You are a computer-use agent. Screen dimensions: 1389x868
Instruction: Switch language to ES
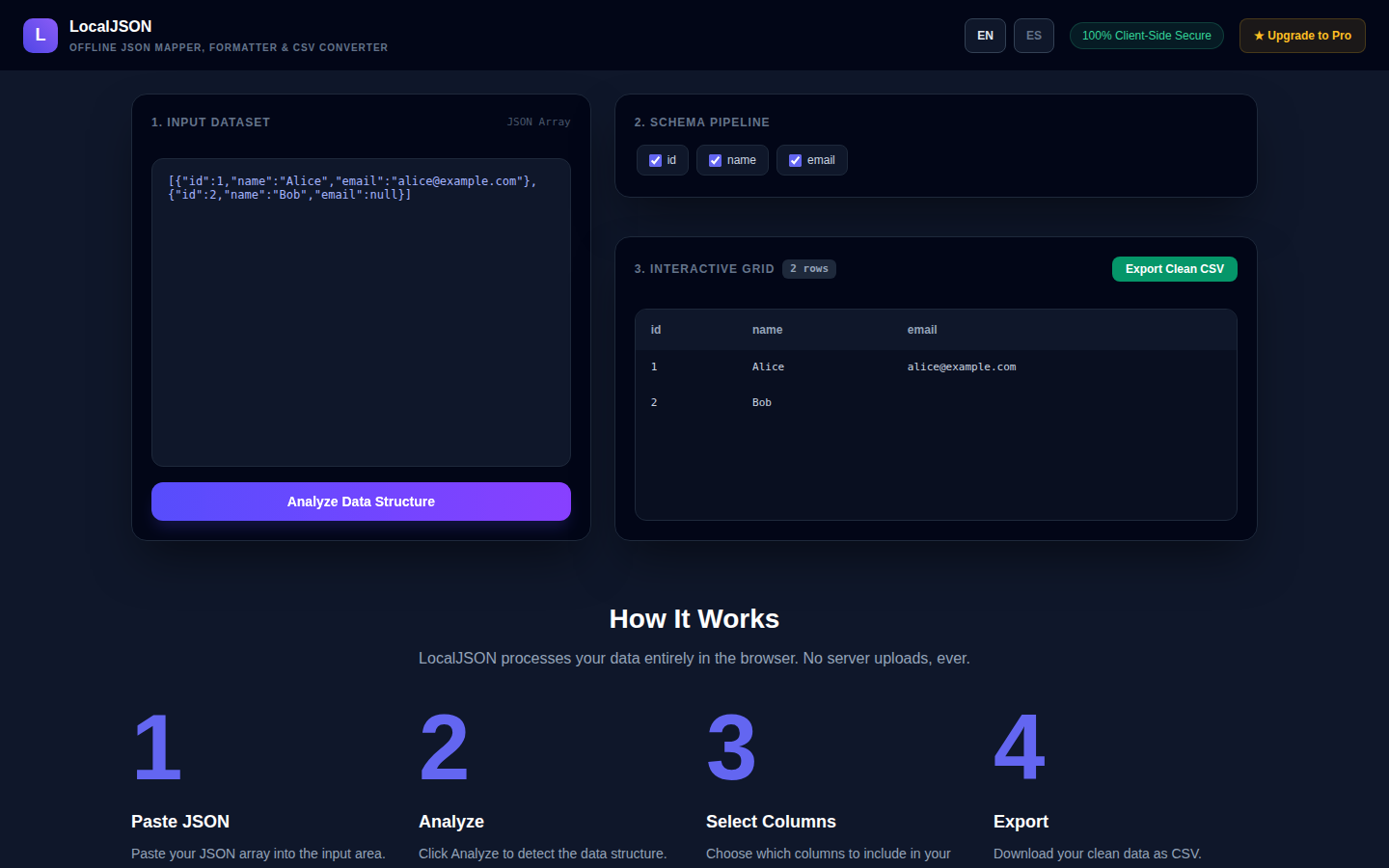1034,36
